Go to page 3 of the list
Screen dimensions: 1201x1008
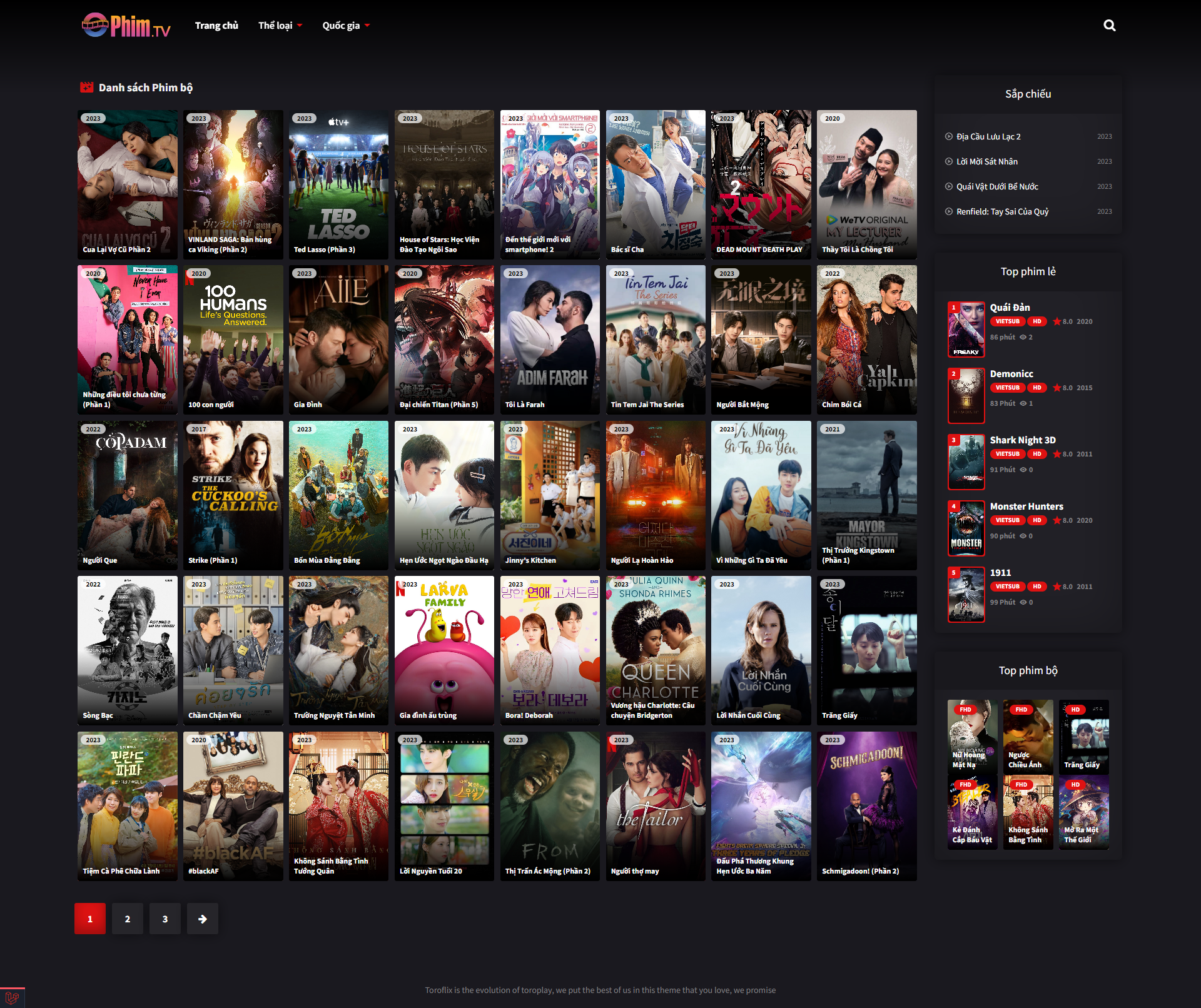pos(165,919)
